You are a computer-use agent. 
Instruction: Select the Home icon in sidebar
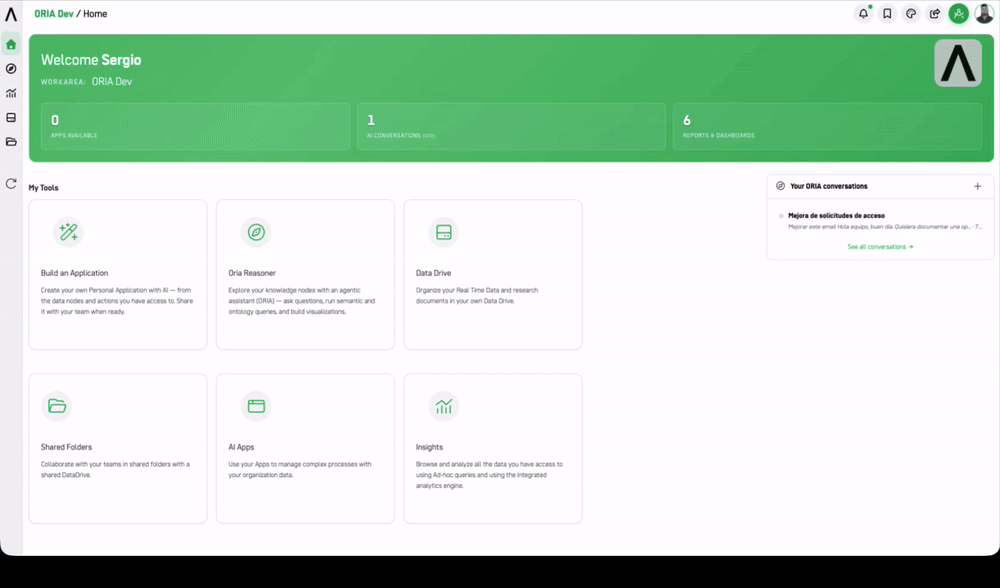click(11, 45)
